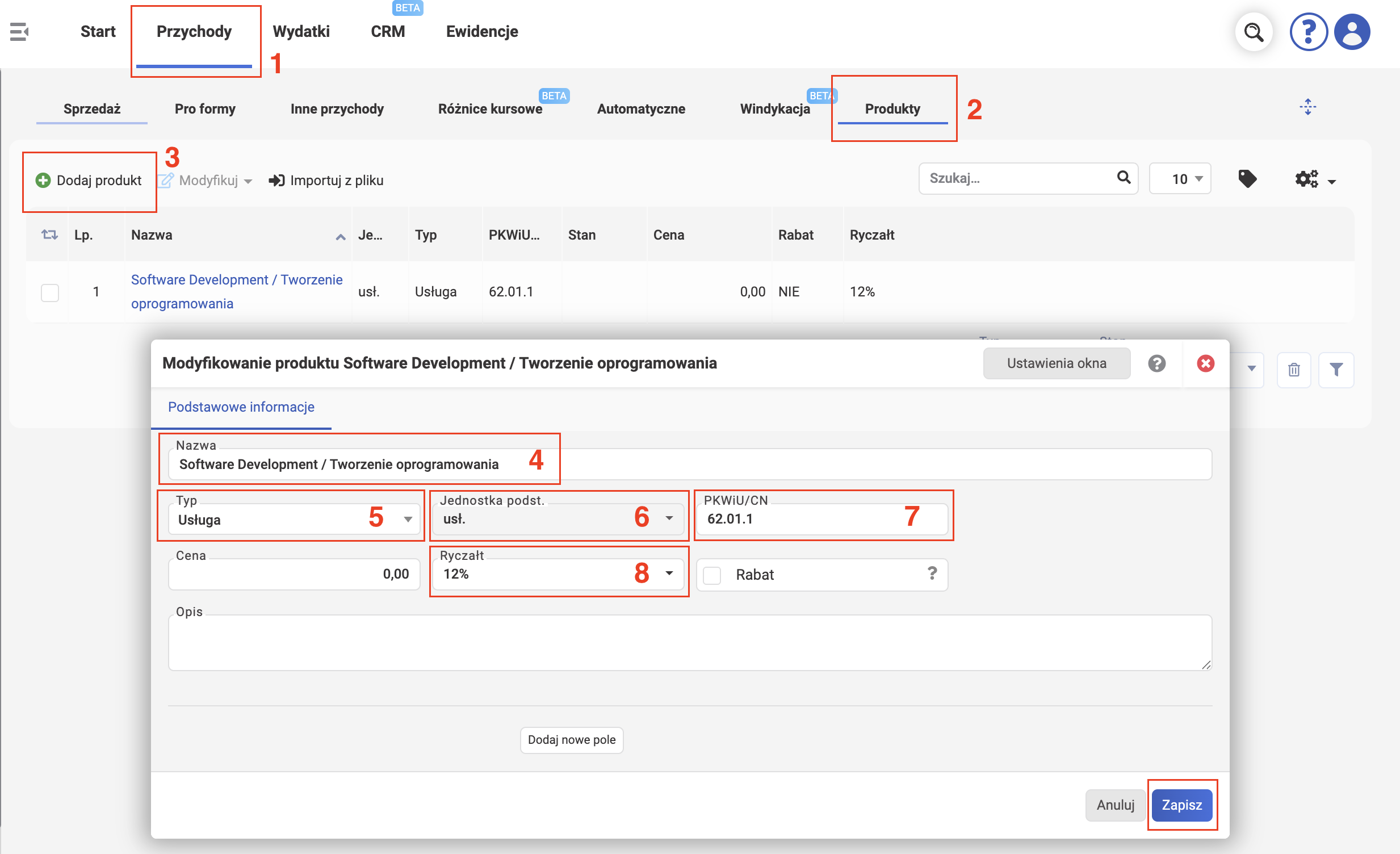This screenshot has width=1400, height=854.
Task: Toggle the Nazwa column sort arrow
Action: 340,237
